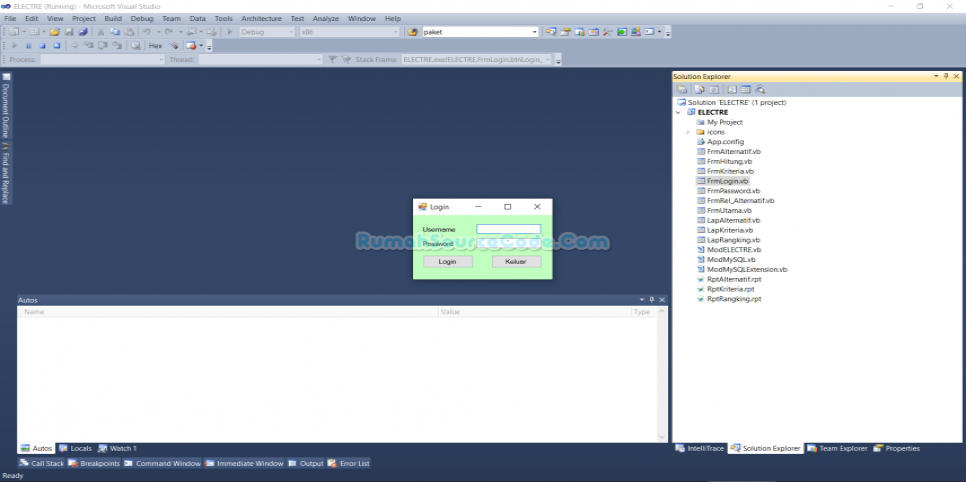This screenshot has width=966, height=482.
Task: Click the Break All pause icon
Action: 28,46
